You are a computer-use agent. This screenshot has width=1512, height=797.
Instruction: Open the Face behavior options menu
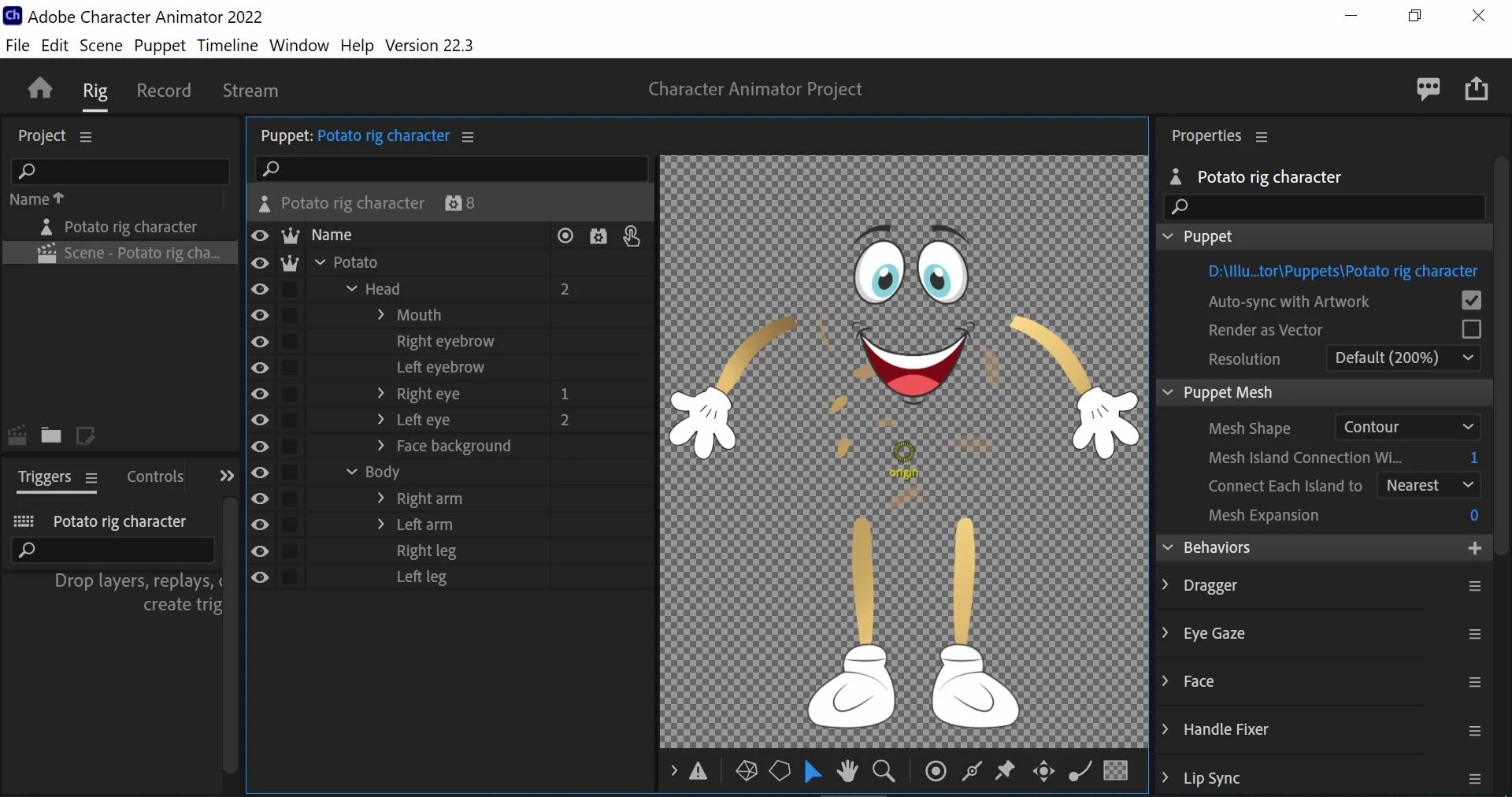coord(1475,682)
